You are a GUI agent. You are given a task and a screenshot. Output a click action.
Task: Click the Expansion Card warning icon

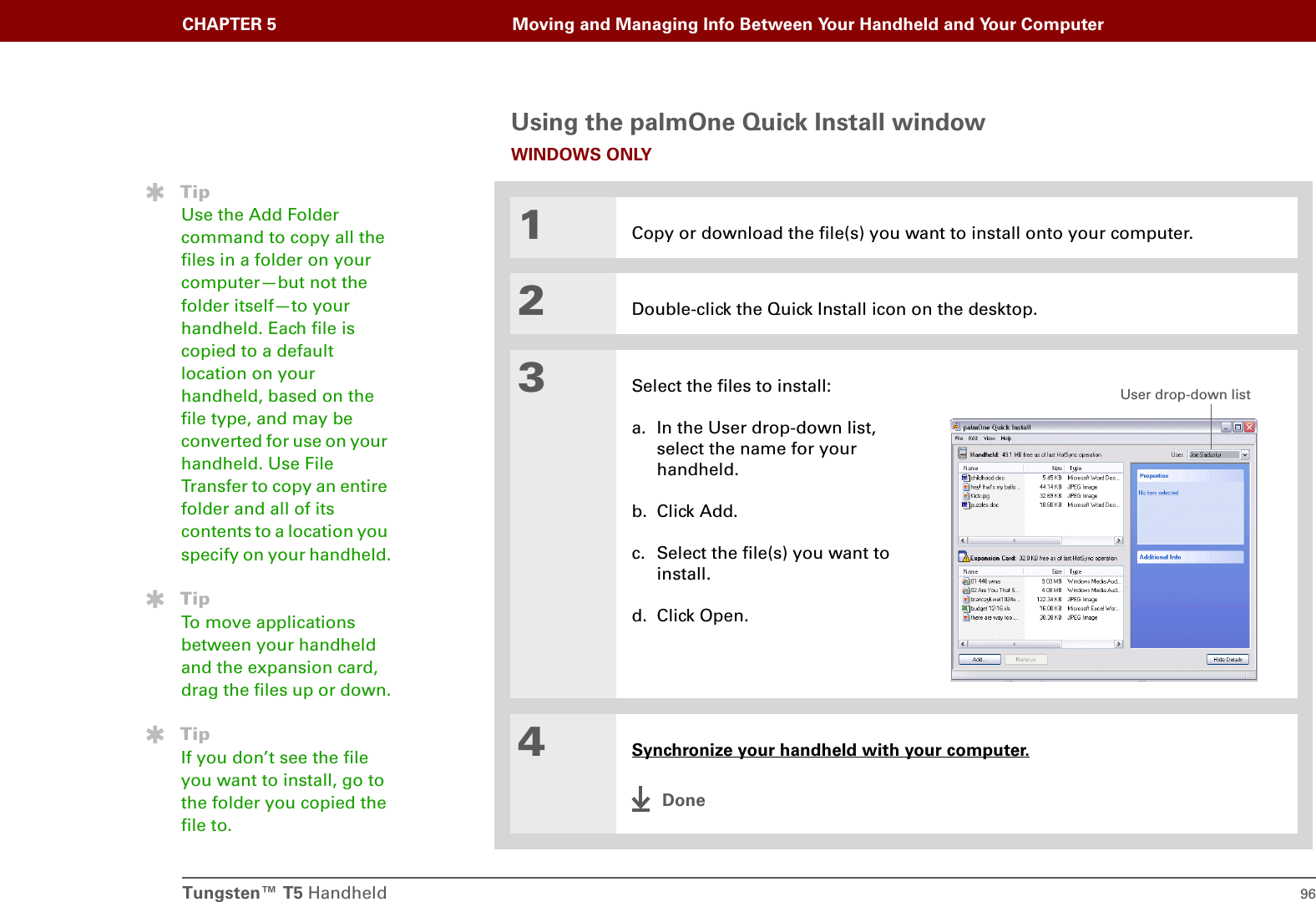(x=963, y=556)
